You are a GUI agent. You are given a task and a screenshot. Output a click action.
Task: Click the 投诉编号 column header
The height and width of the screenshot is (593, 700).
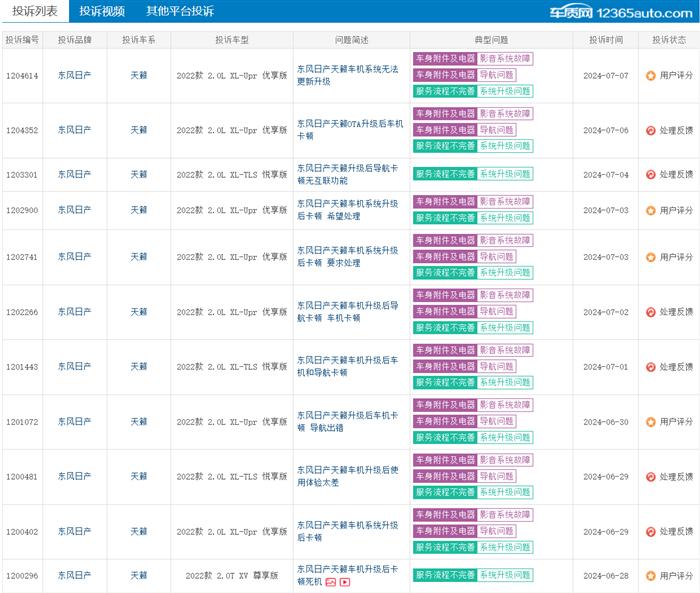(x=22, y=40)
